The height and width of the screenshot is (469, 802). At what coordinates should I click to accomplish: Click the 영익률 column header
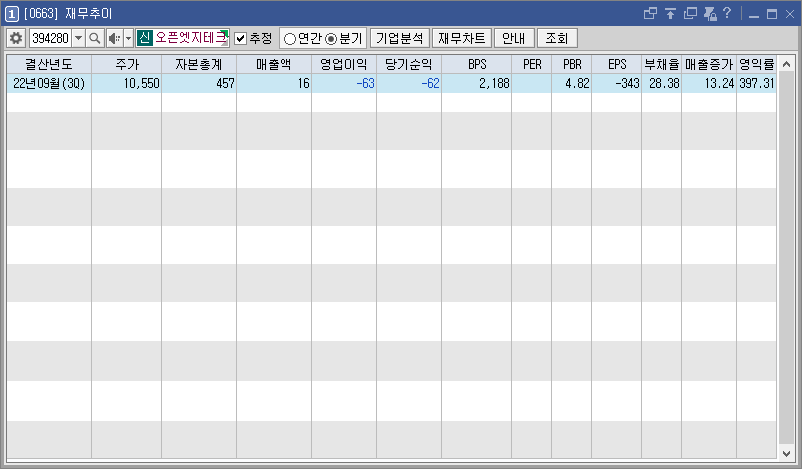tap(756, 64)
